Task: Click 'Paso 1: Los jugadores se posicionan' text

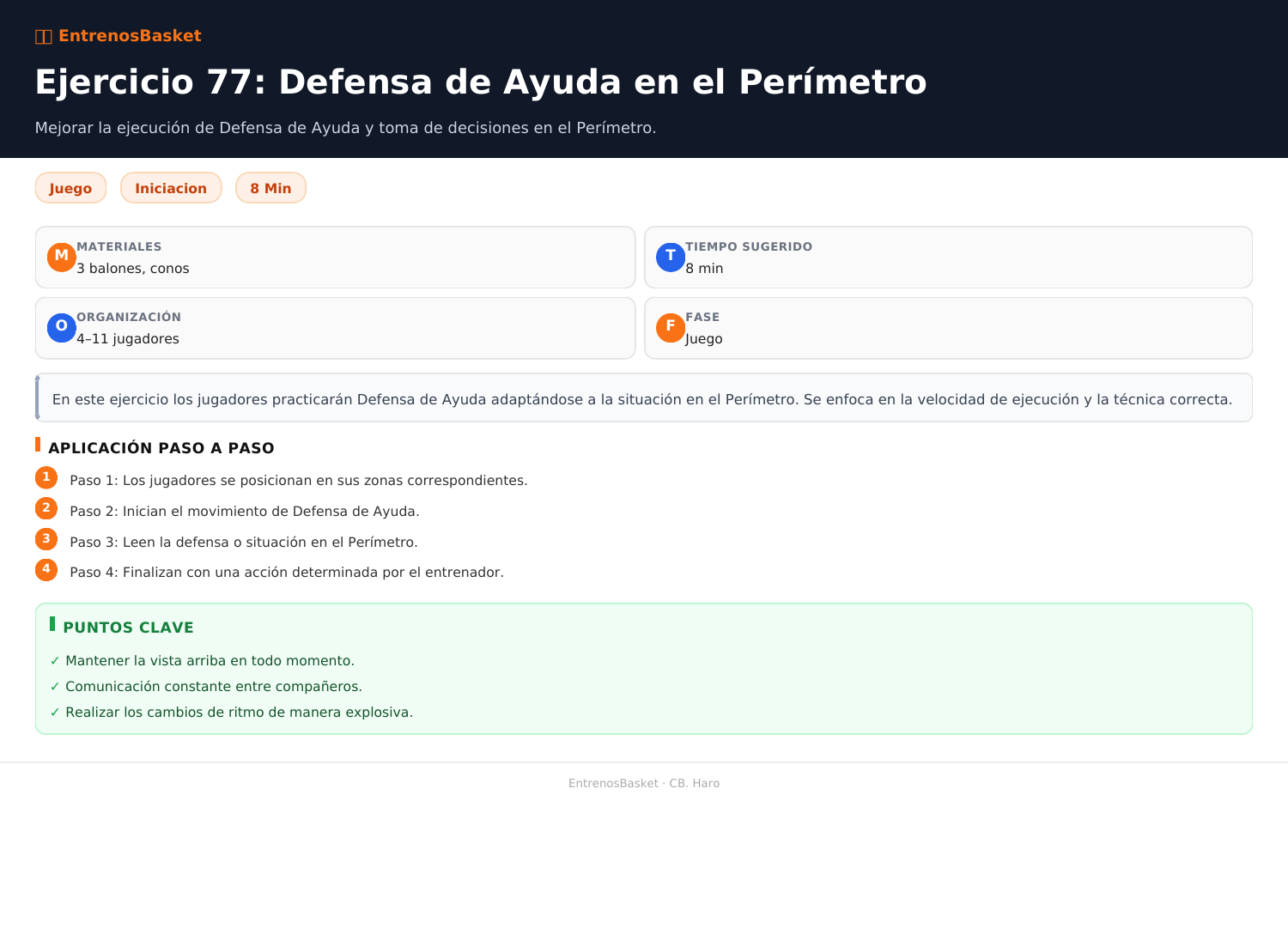Action: [x=299, y=481]
